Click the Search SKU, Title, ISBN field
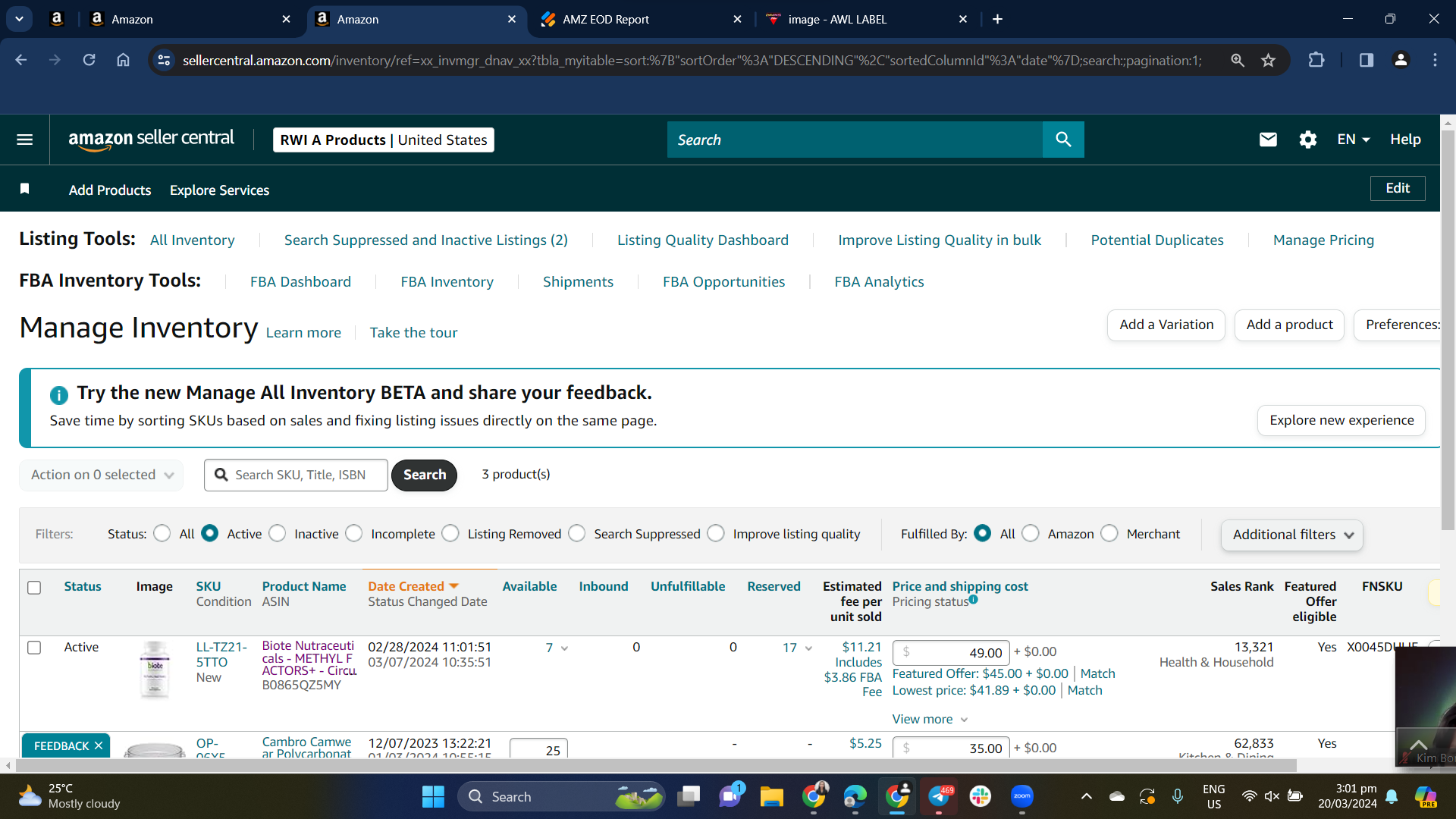 pos(296,475)
